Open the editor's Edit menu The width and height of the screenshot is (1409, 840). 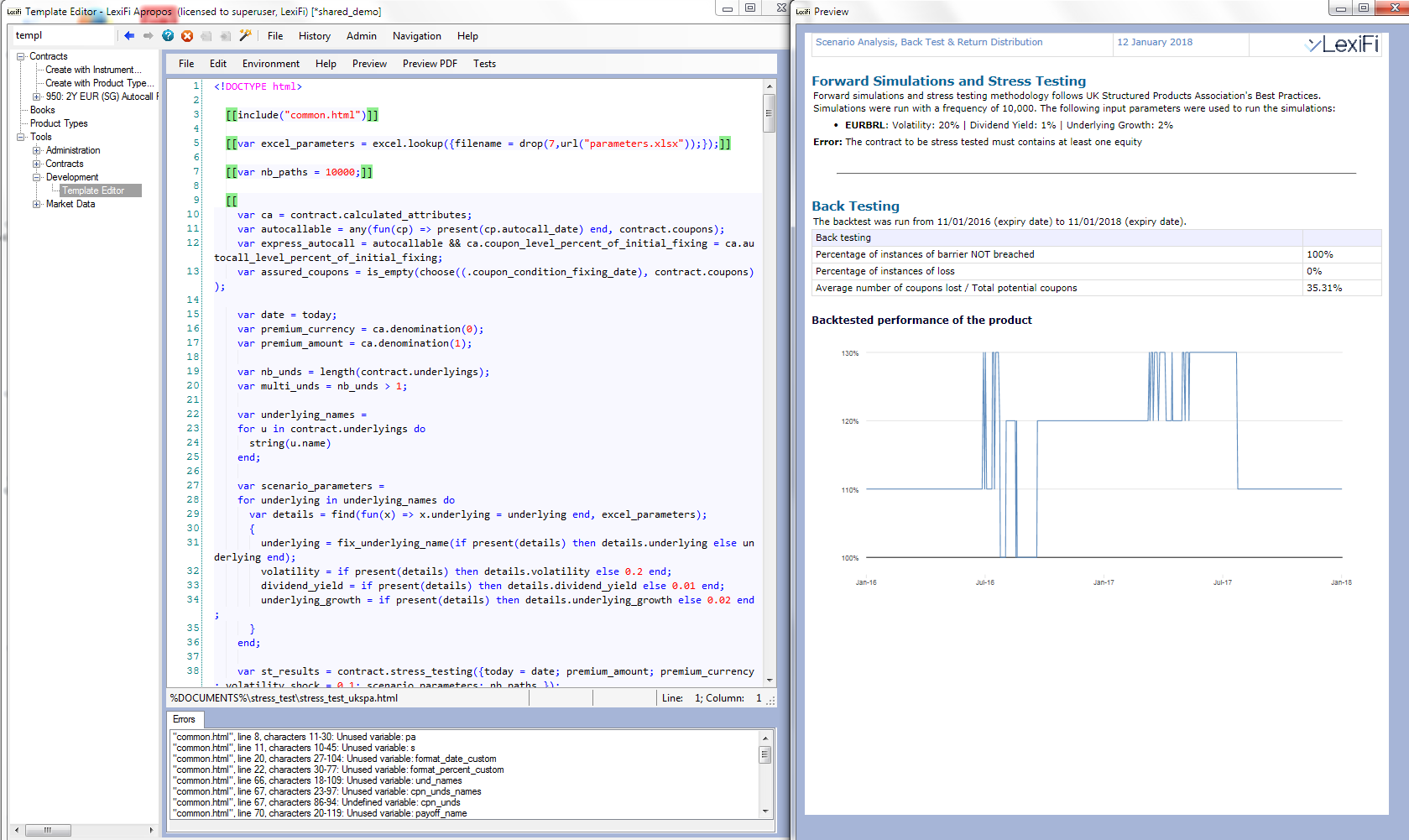coord(218,64)
